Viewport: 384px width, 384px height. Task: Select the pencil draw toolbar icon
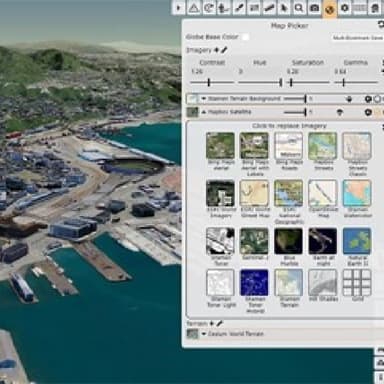239,8
